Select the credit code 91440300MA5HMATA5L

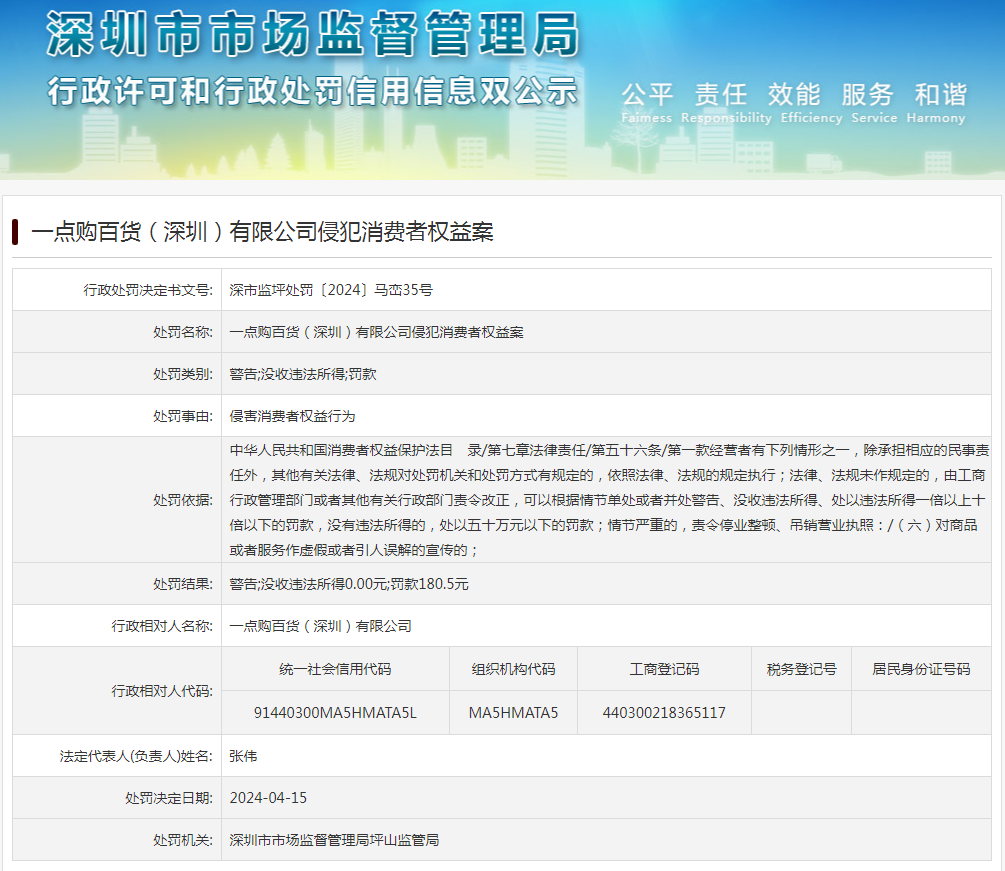[335, 713]
